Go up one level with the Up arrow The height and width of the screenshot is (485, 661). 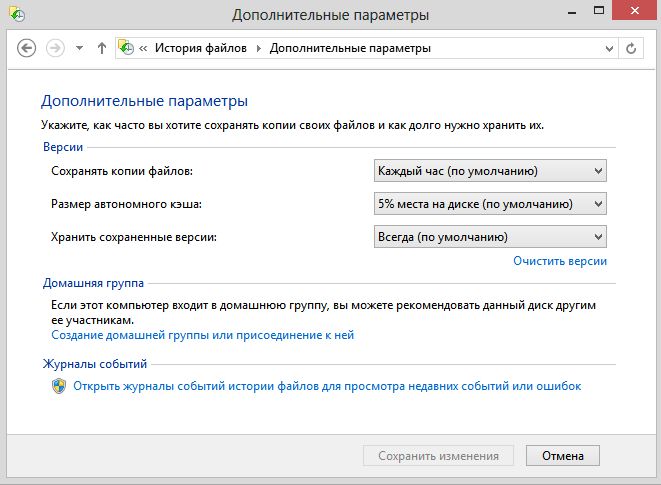coord(102,48)
